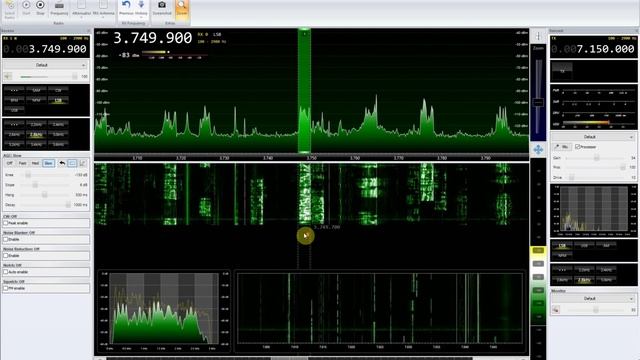
Task: Enable the Noise Blanker checkbox
Action: click(6, 239)
